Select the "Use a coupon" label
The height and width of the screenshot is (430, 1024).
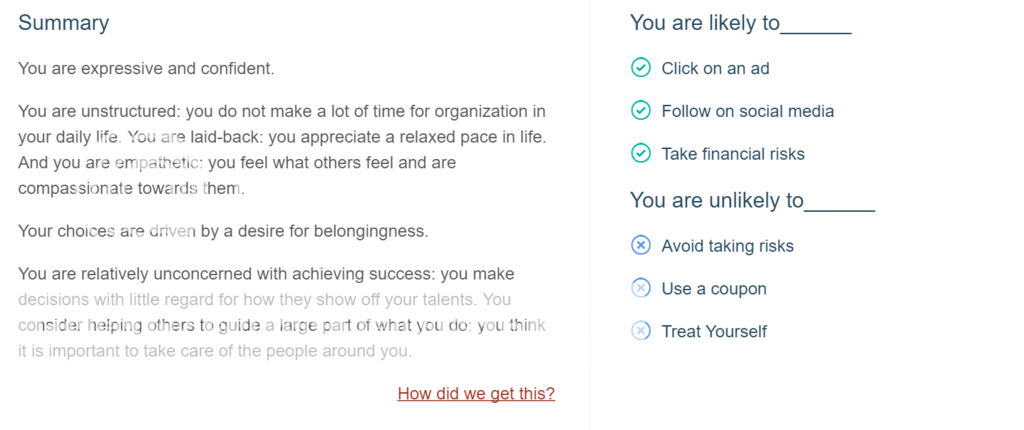click(x=713, y=288)
